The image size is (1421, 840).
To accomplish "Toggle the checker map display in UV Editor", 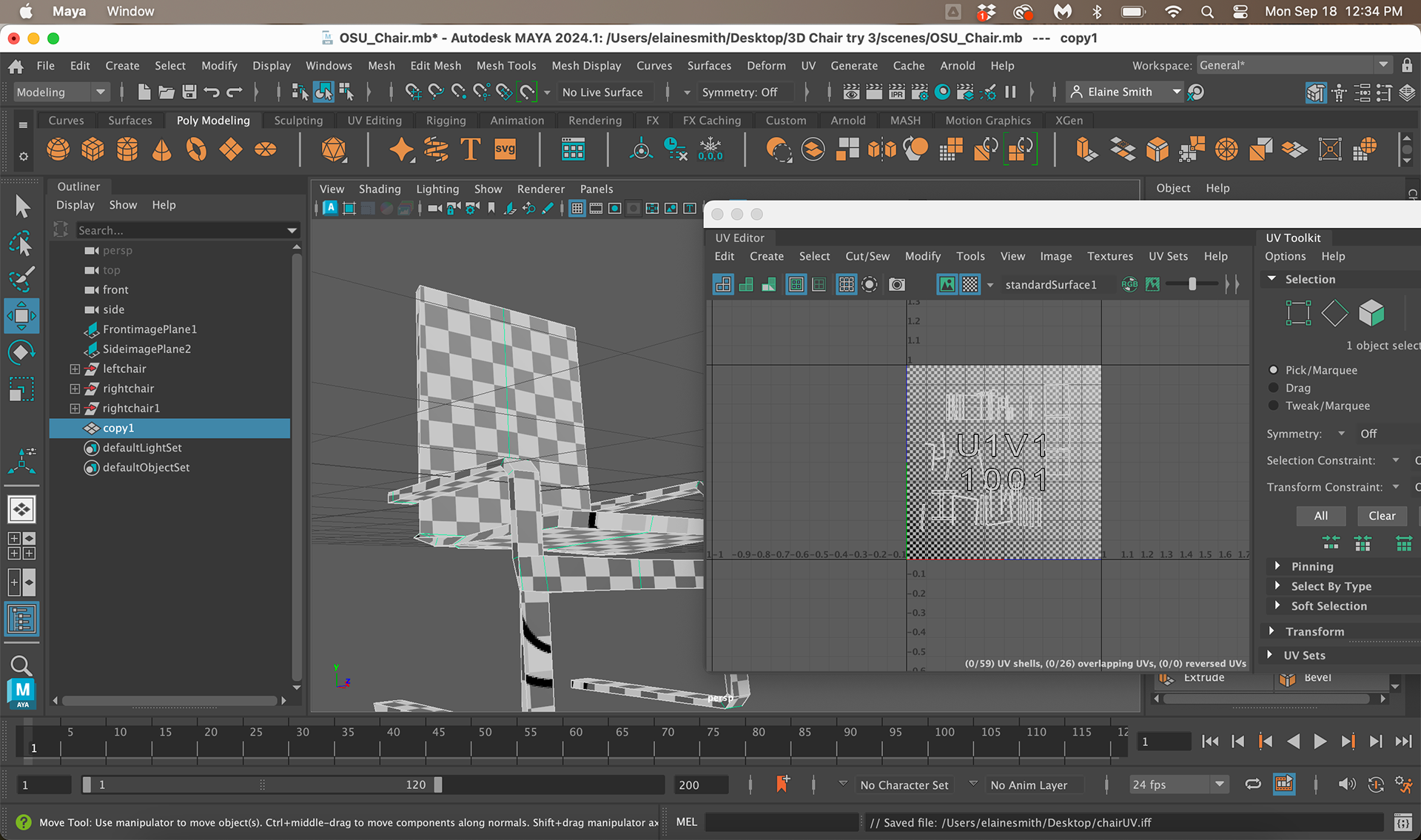I will pyautogui.click(x=970, y=284).
